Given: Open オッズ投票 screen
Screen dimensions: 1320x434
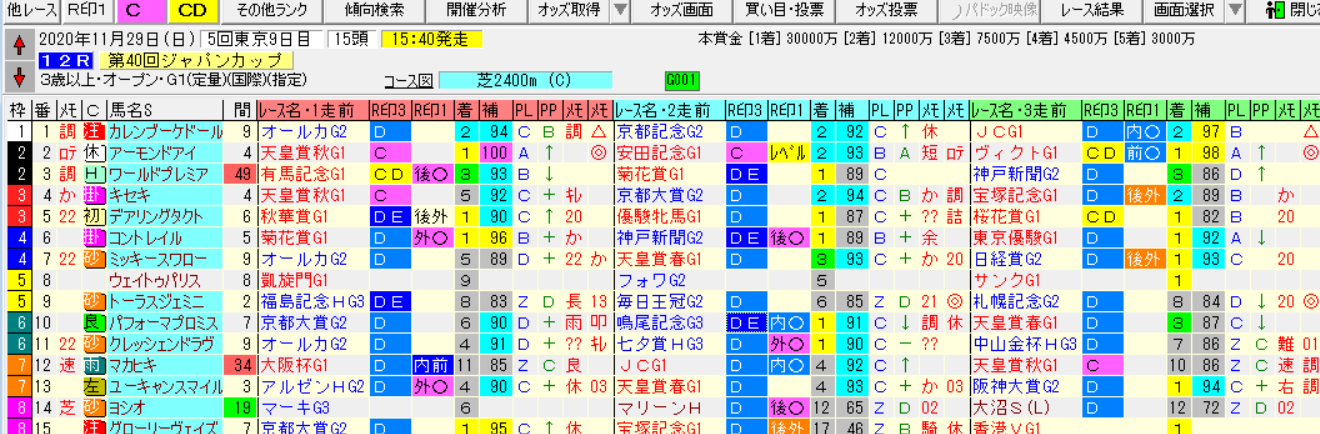Looking at the screenshot, I should pyautogui.click(x=886, y=11).
